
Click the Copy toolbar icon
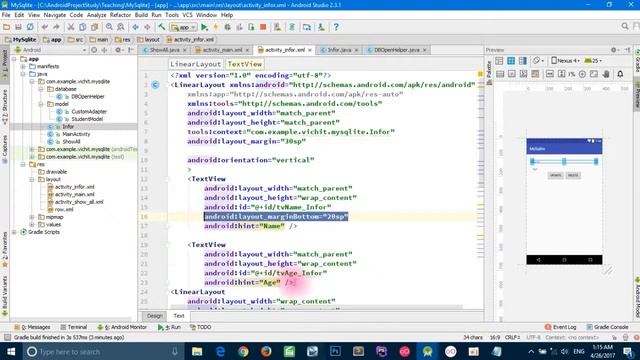click(82, 27)
